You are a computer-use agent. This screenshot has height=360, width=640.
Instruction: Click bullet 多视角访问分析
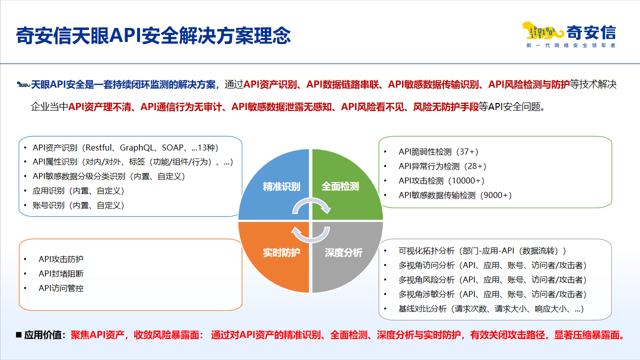click(x=493, y=265)
